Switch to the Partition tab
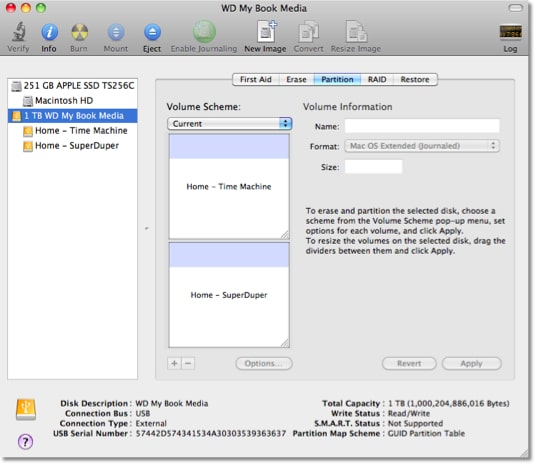The width and height of the screenshot is (535, 464). click(x=337, y=79)
